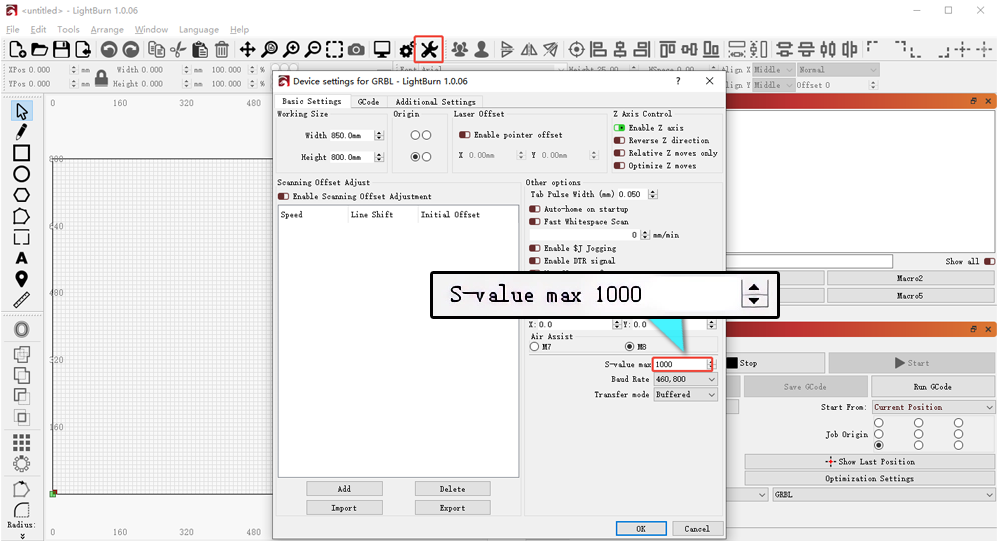Toggle Fast Whitespace Scan option
The width and height of the screenshot is (998, 541).
point(535,222)
